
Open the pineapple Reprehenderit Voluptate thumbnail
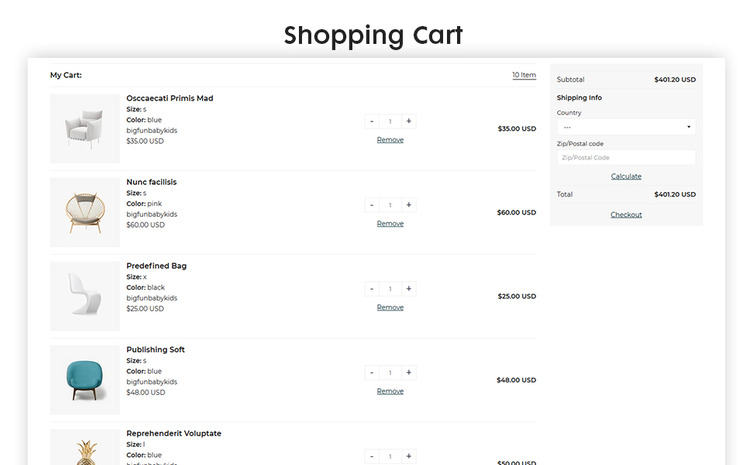point(85,447)
